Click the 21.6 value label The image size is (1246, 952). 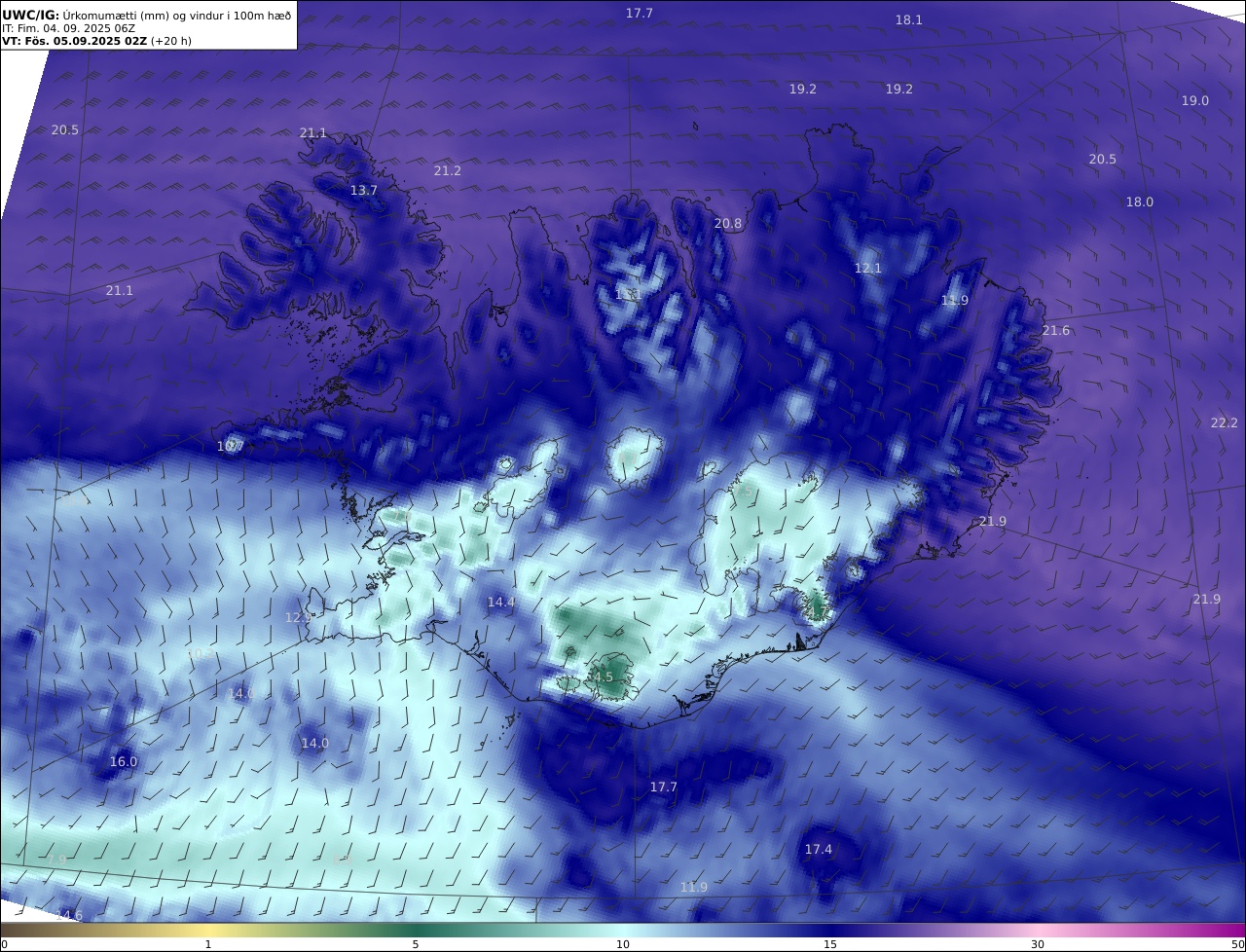click(1055, 330)
